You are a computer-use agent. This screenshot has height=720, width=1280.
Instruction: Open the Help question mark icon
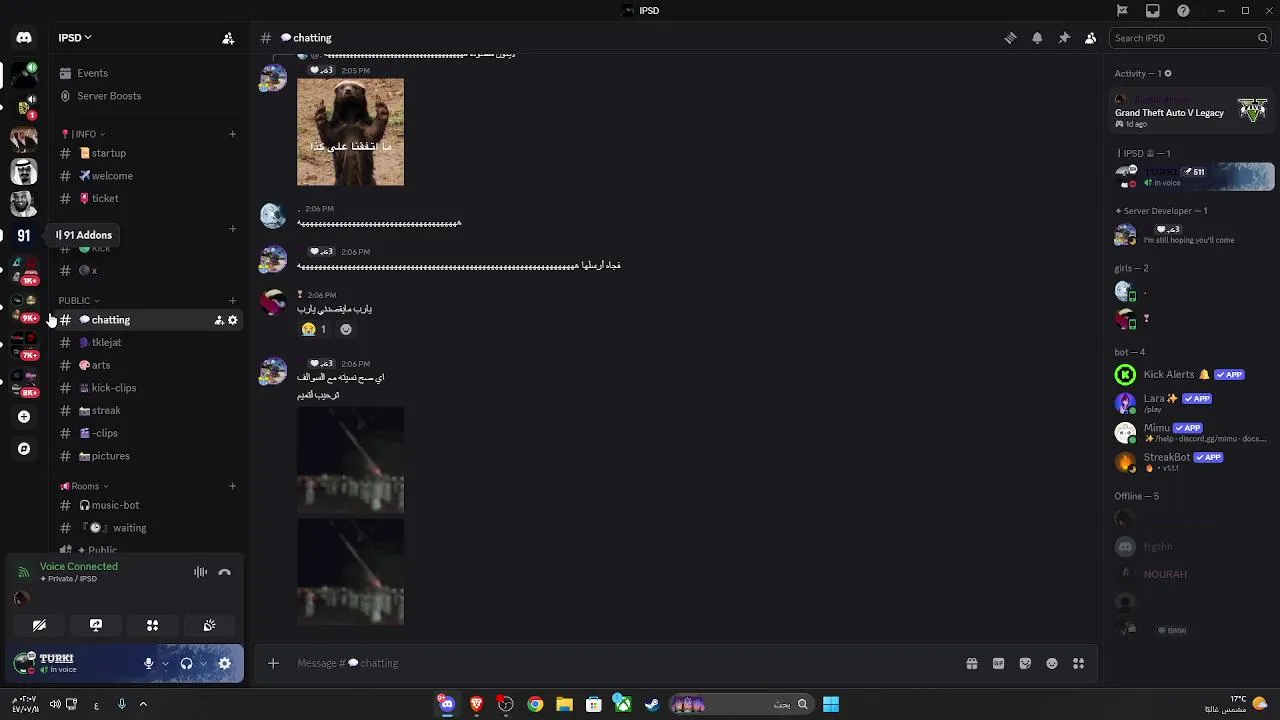coord(1184,10)
